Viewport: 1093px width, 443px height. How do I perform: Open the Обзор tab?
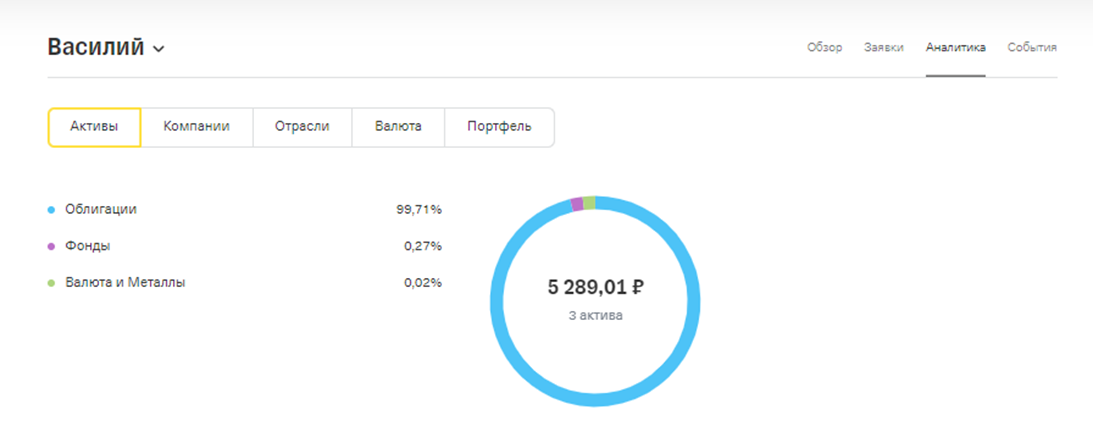[x=824, y=47]
